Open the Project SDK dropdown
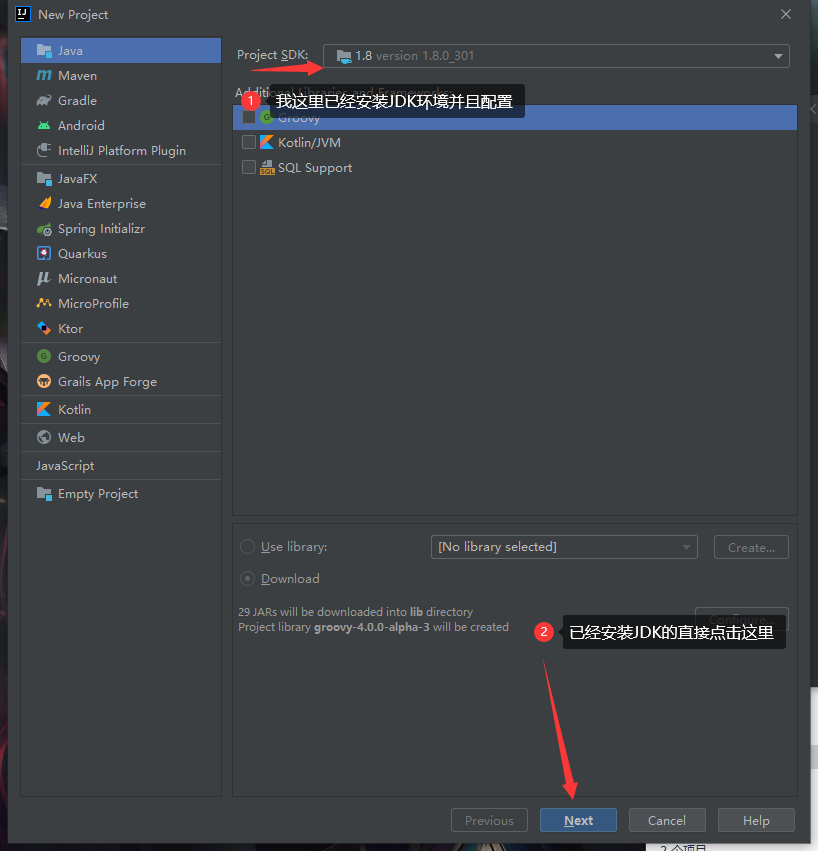This screenshot has width=818, height=851. pyautogui.click(x=556, y=56)
